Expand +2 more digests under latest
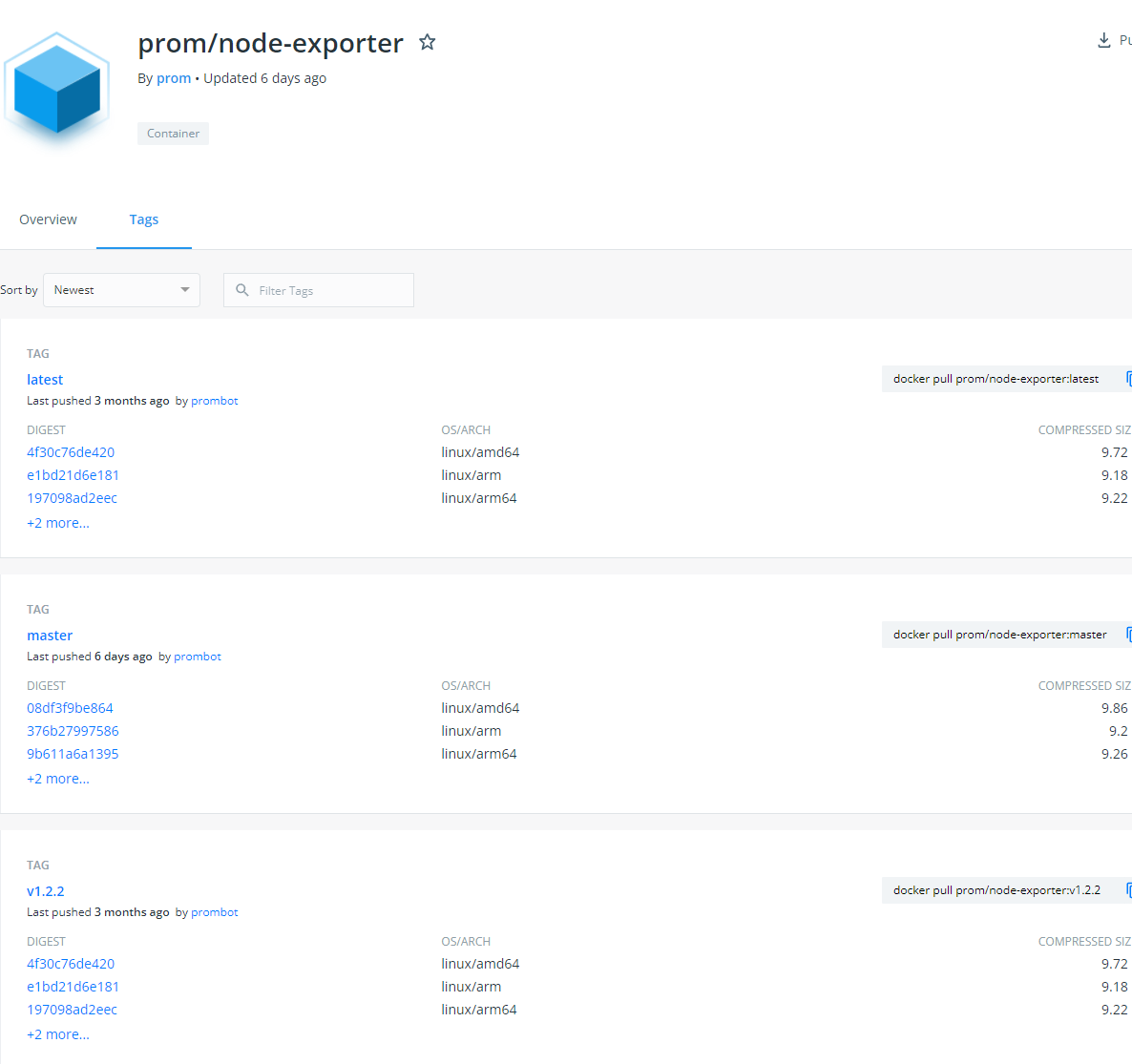1132x1064 pixels. (58, 523)
